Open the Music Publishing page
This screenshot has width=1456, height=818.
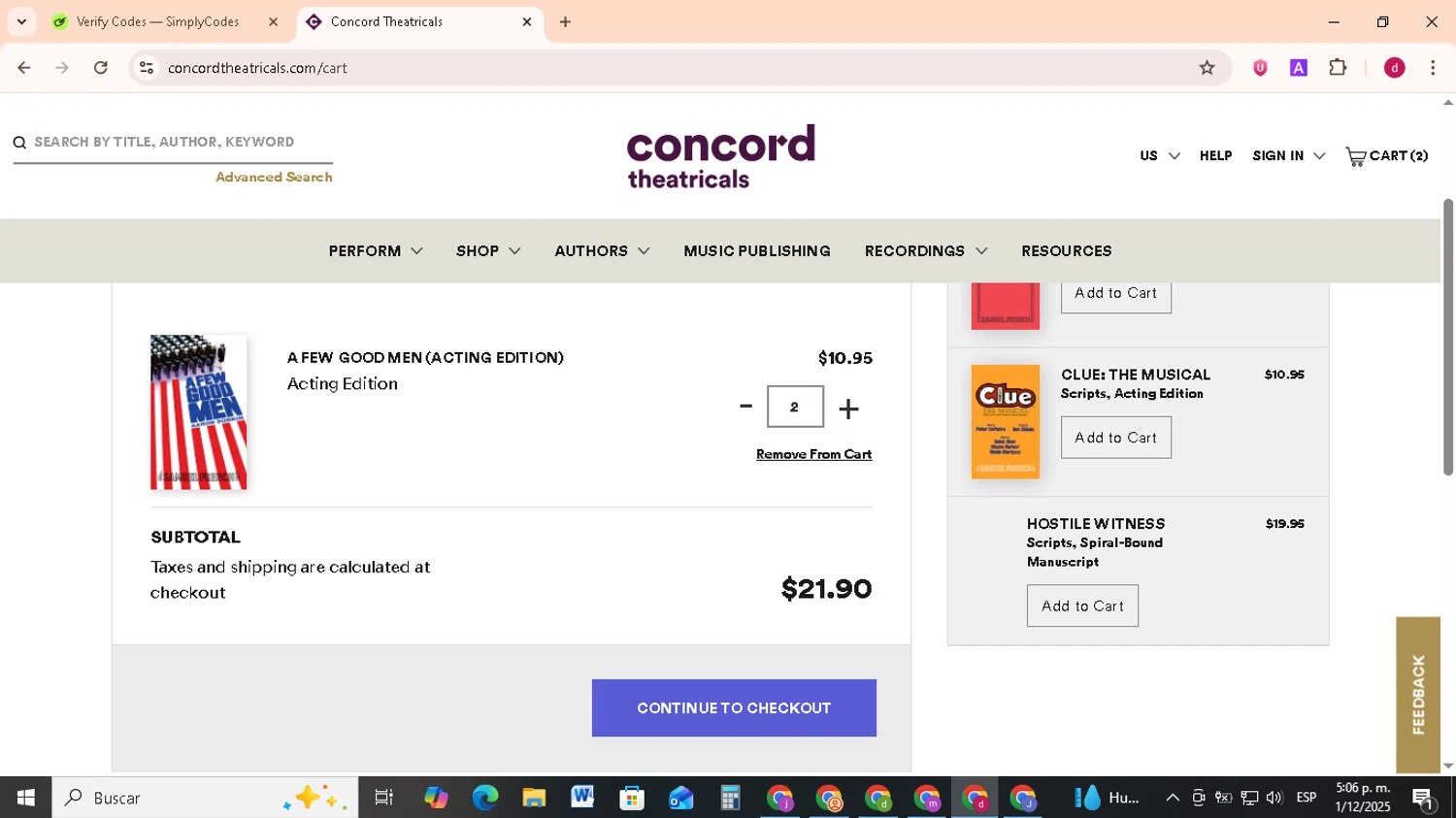[x=757, y=251]
